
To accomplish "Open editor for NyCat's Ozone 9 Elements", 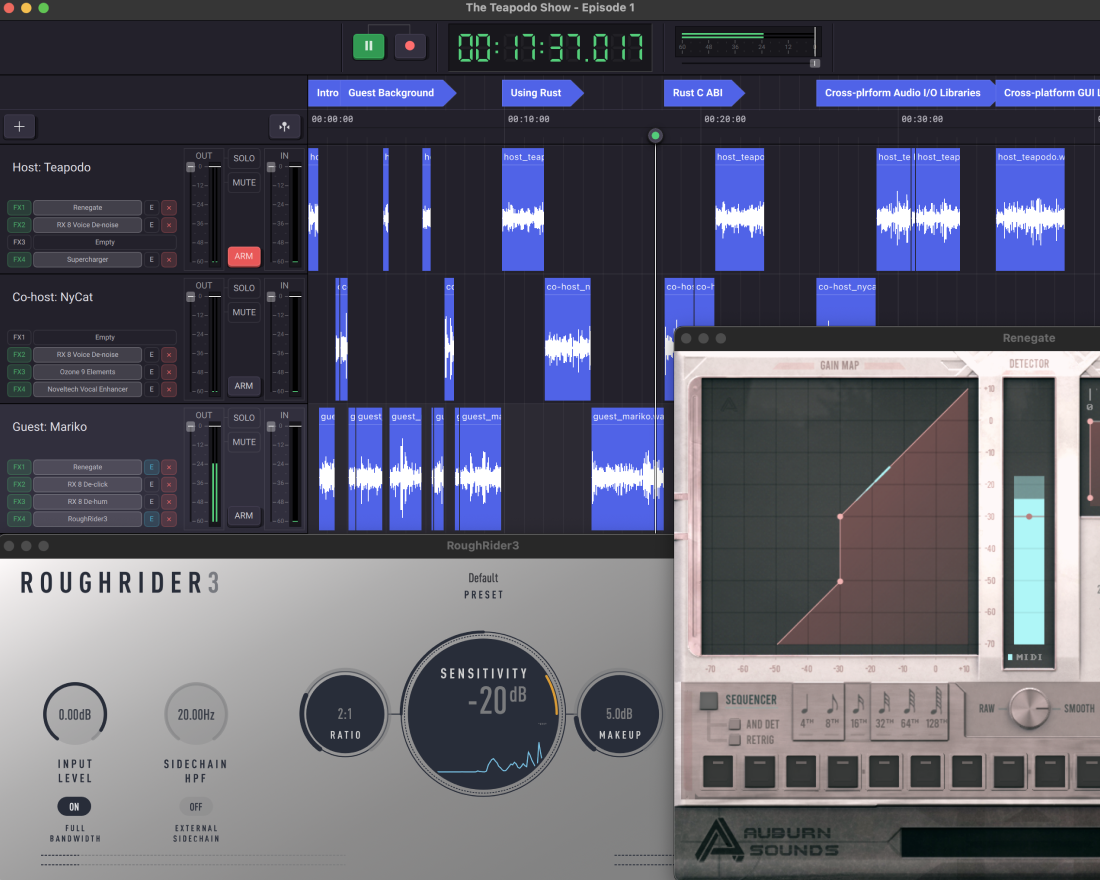I will click(152, 372).
